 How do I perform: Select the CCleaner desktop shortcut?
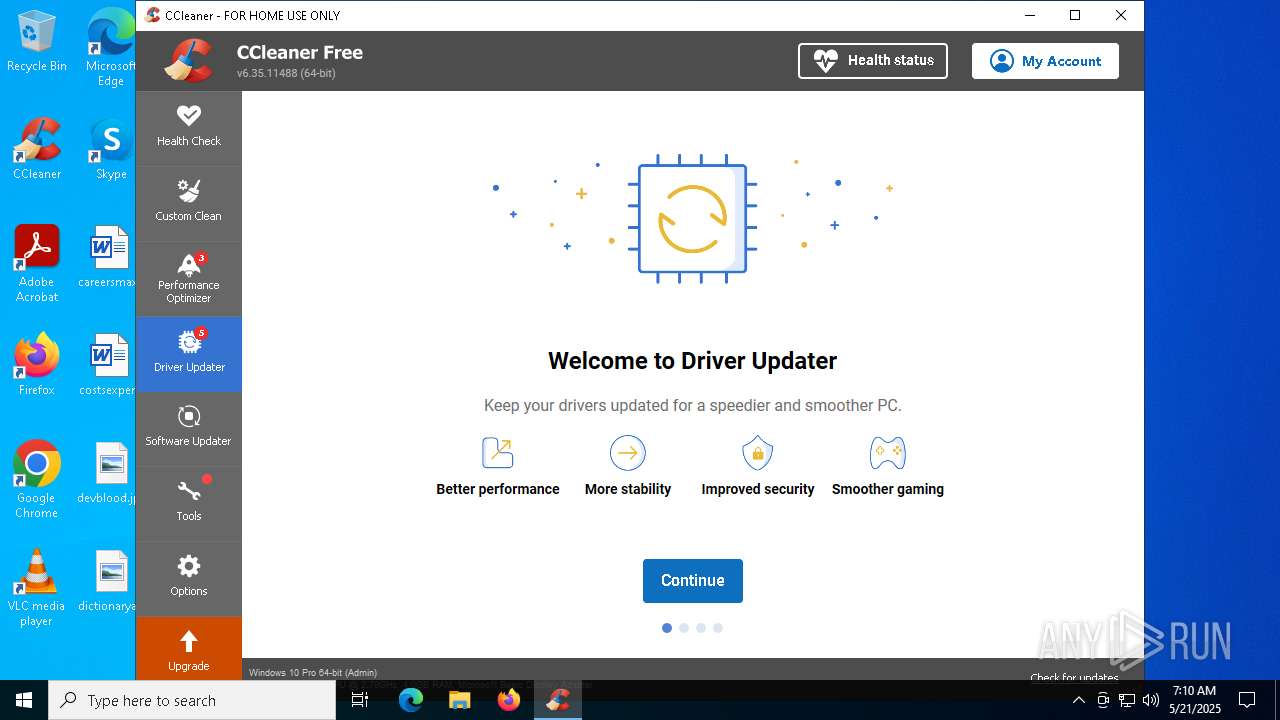point(37,149)
